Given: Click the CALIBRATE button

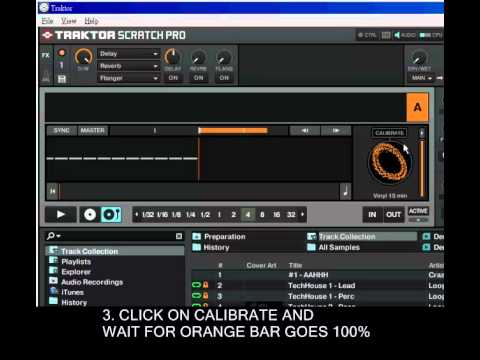Looking at the screenshot, I should 389,133.
